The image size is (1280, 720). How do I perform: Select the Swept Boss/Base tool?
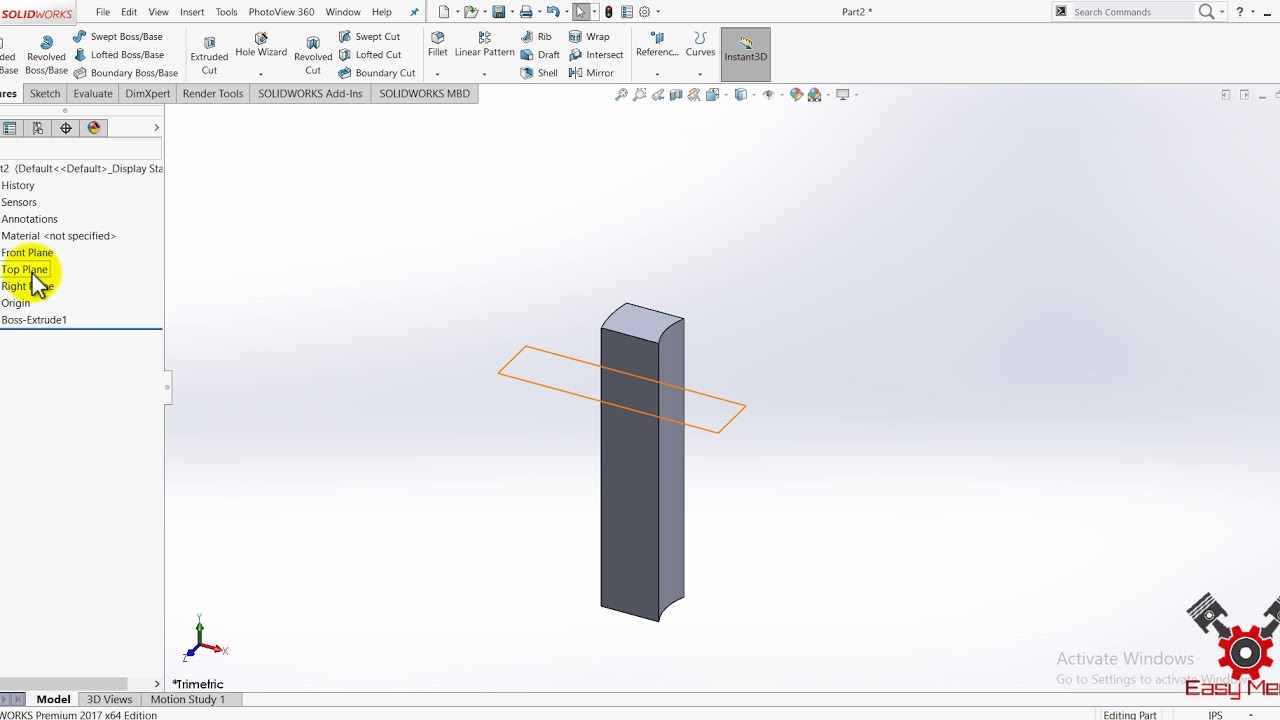click(x=118, y=36)
